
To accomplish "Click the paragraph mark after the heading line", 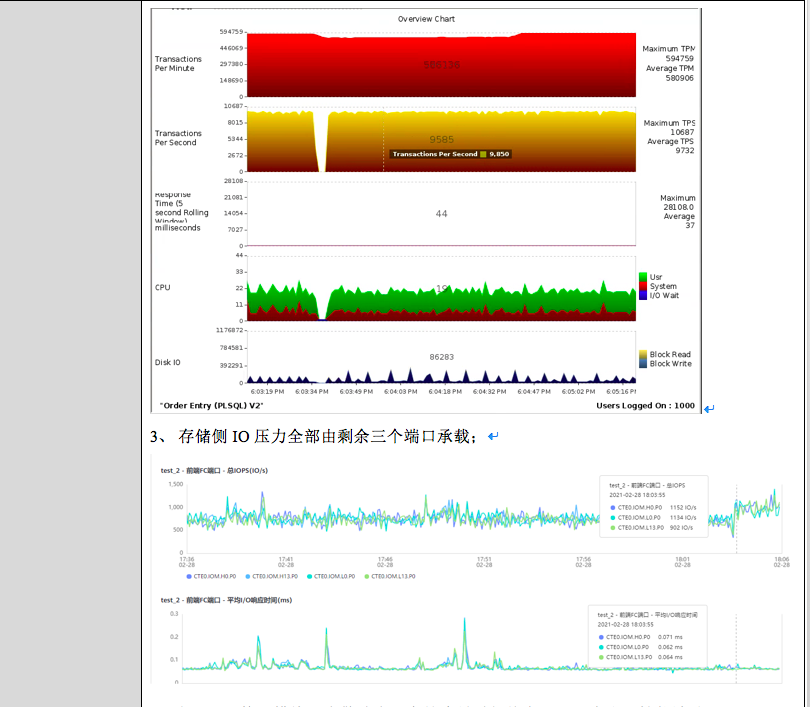I will point(493,436).
